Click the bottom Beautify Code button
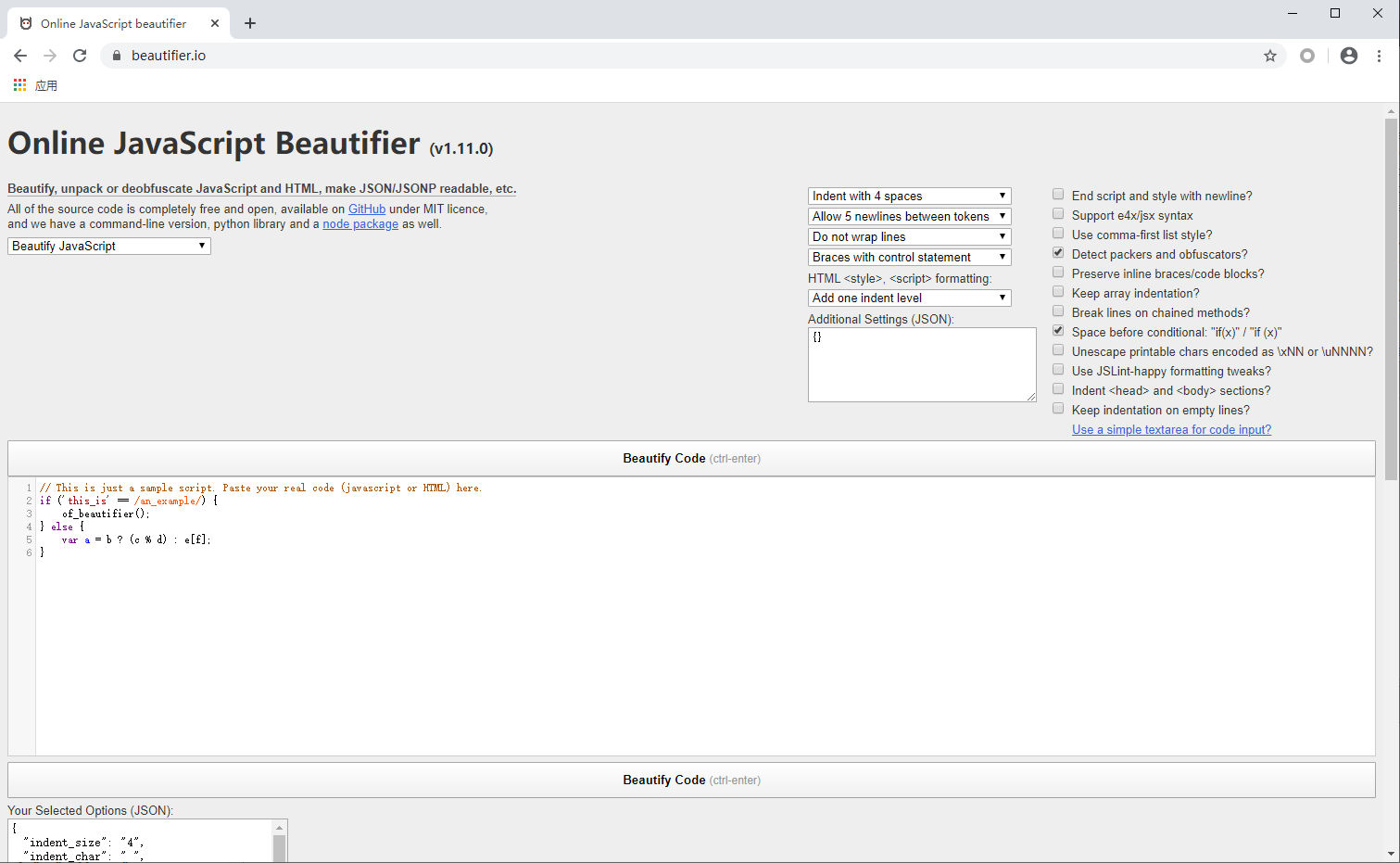The image size is (1400, 863). tap(691, 780)
